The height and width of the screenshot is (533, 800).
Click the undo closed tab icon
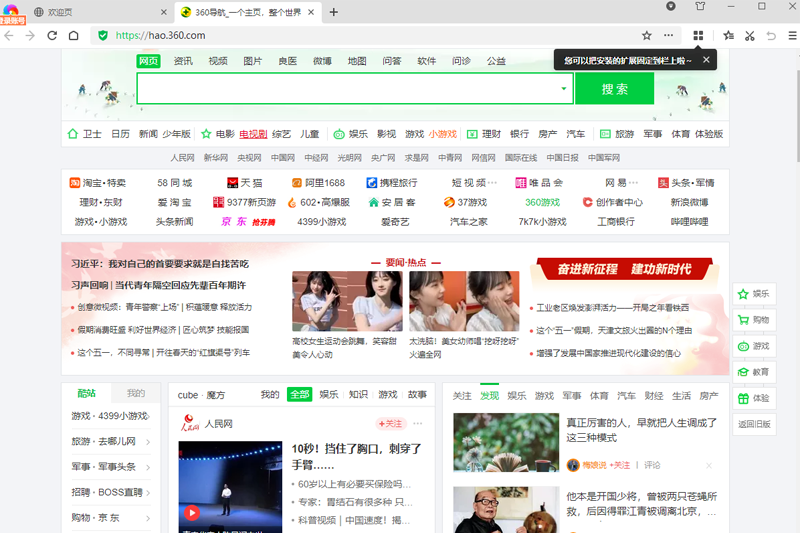click(x=771, y=35)
